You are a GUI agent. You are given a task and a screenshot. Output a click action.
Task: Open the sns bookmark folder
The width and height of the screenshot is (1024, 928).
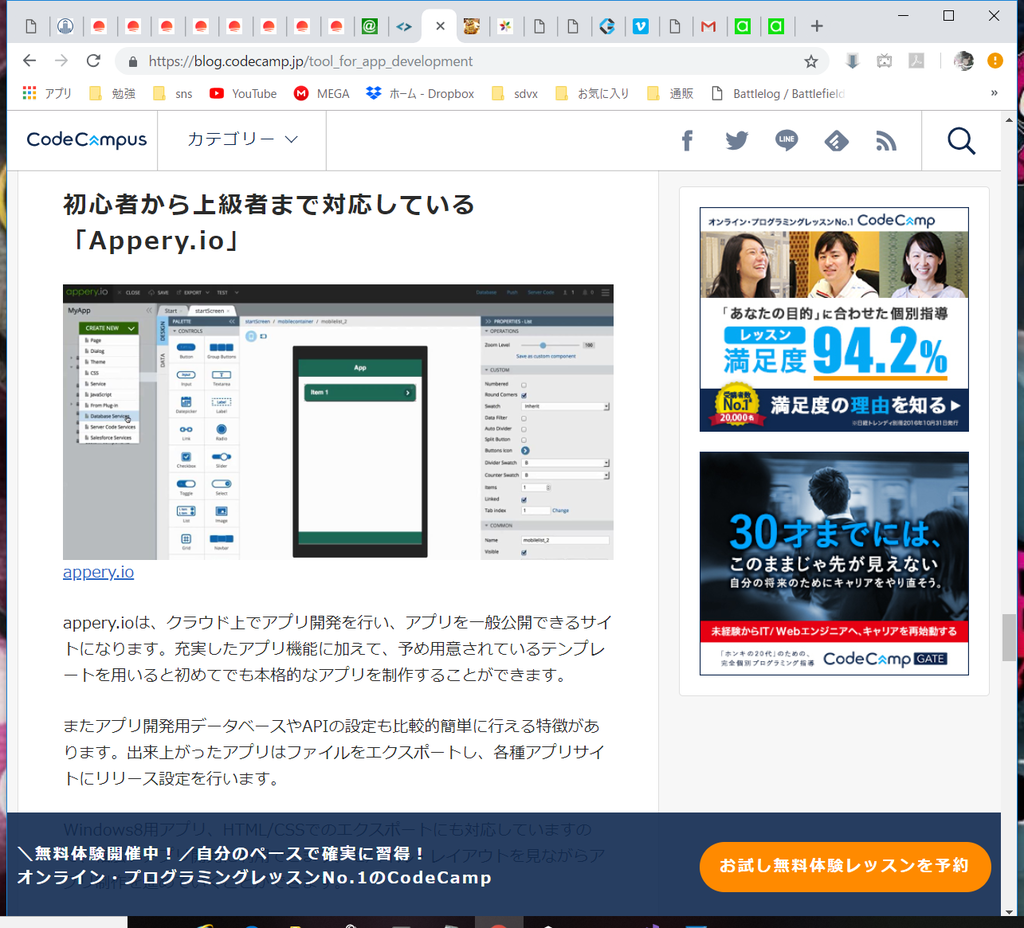pyautogui.click(x=172, y=93)
